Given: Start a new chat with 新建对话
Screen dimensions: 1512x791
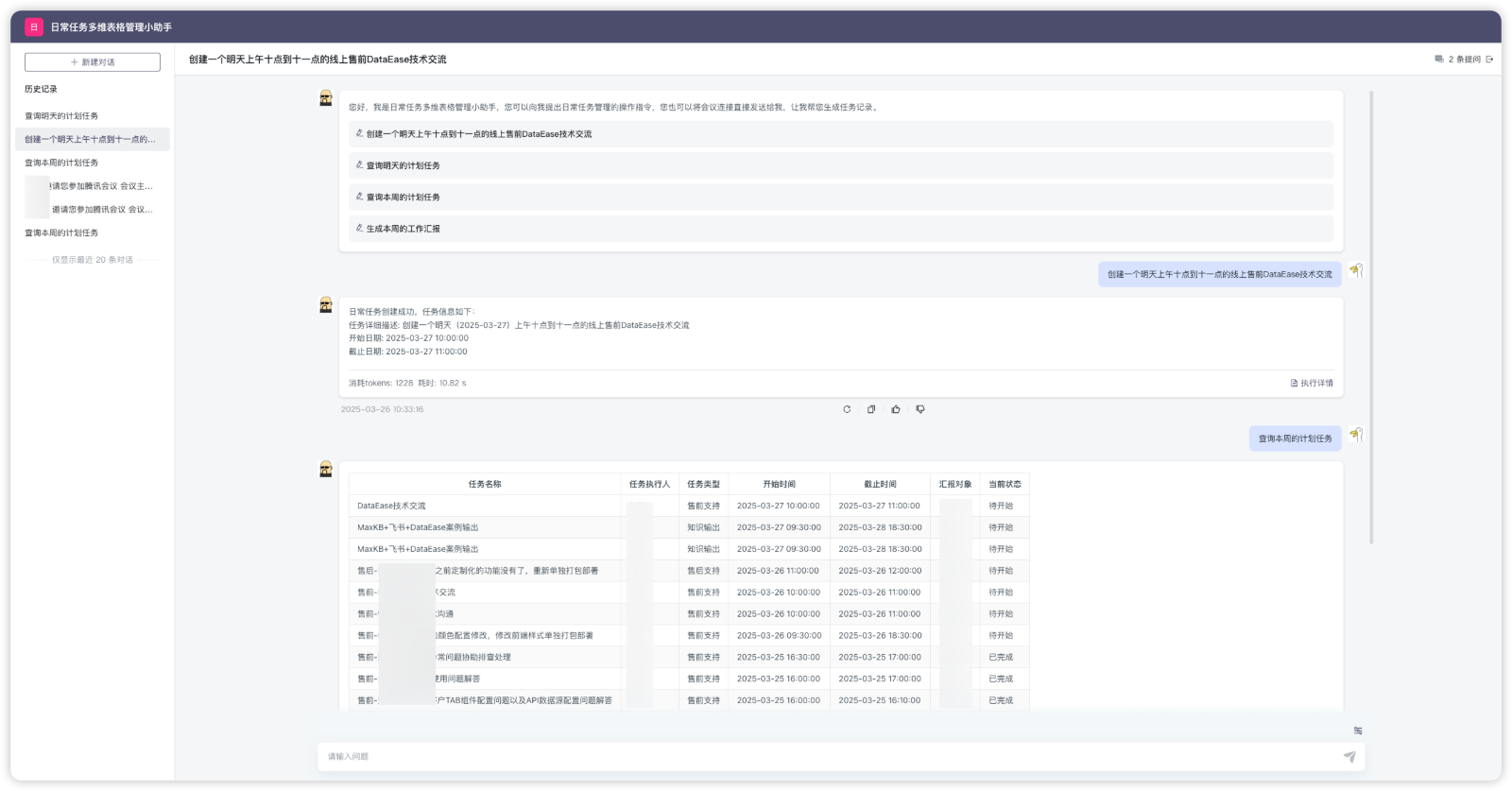Looking at the screenshot, I should (x=93, y=62).
